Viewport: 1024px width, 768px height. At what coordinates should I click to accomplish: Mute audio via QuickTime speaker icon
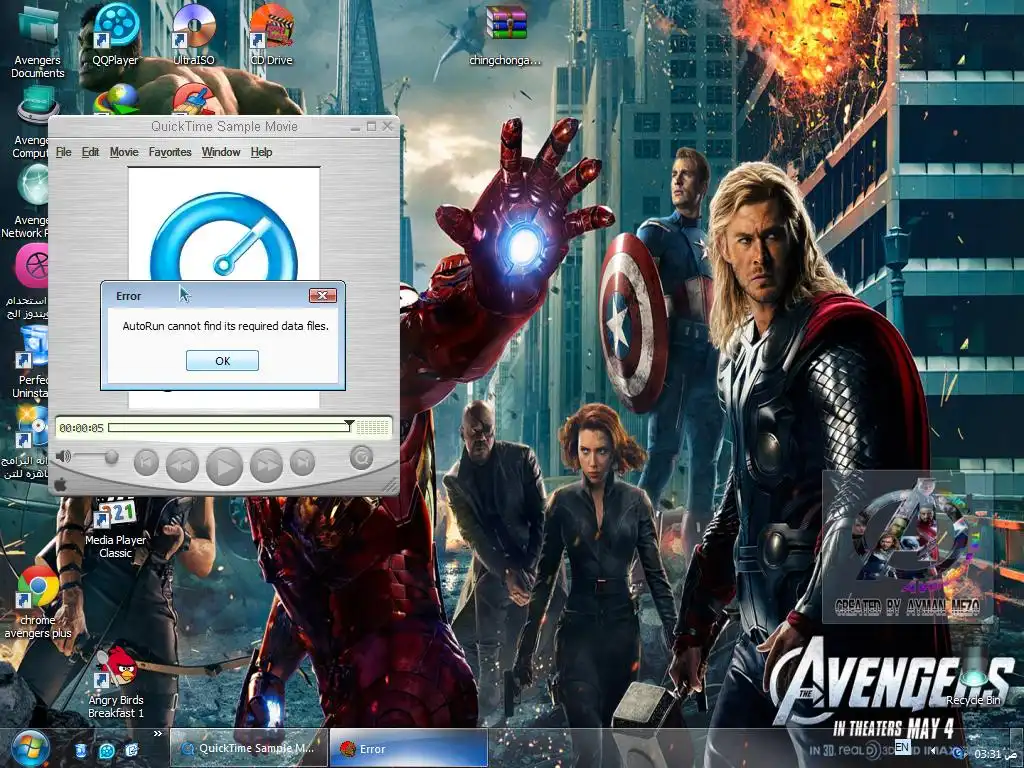[x=63, y=456]
